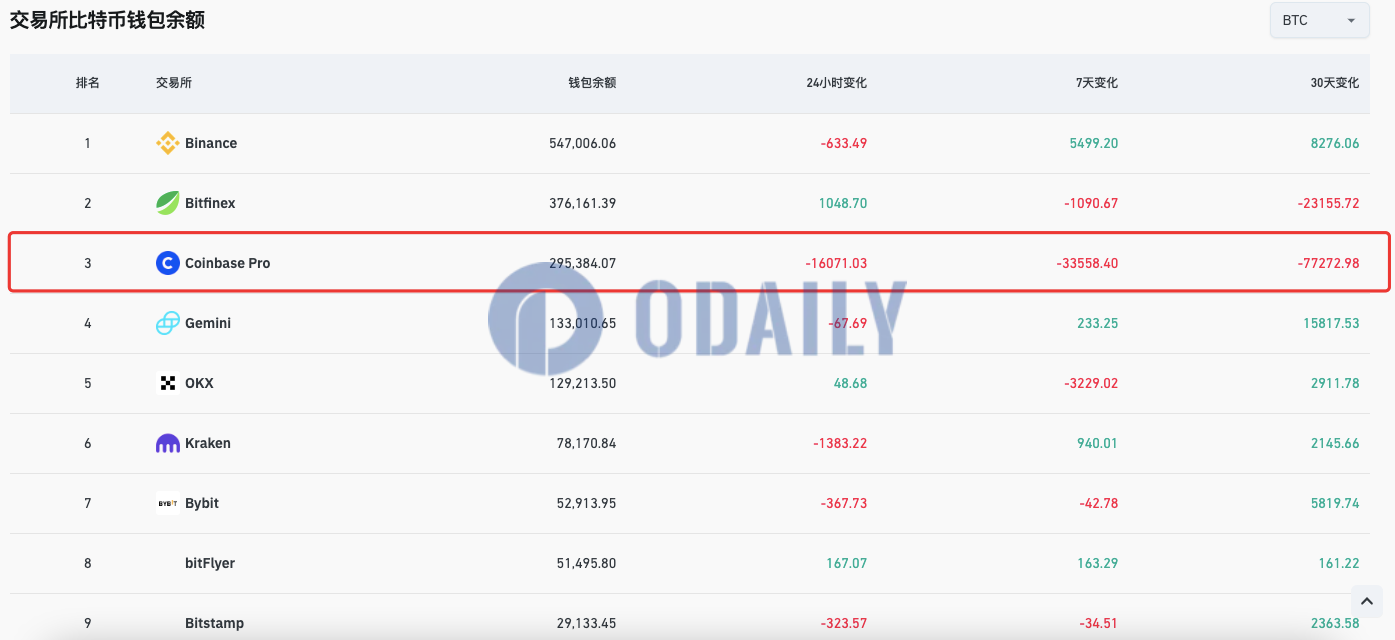The image size is (1395, 640).
Task: Select Bybit balance 52,913.95
Action: (587, 503)
